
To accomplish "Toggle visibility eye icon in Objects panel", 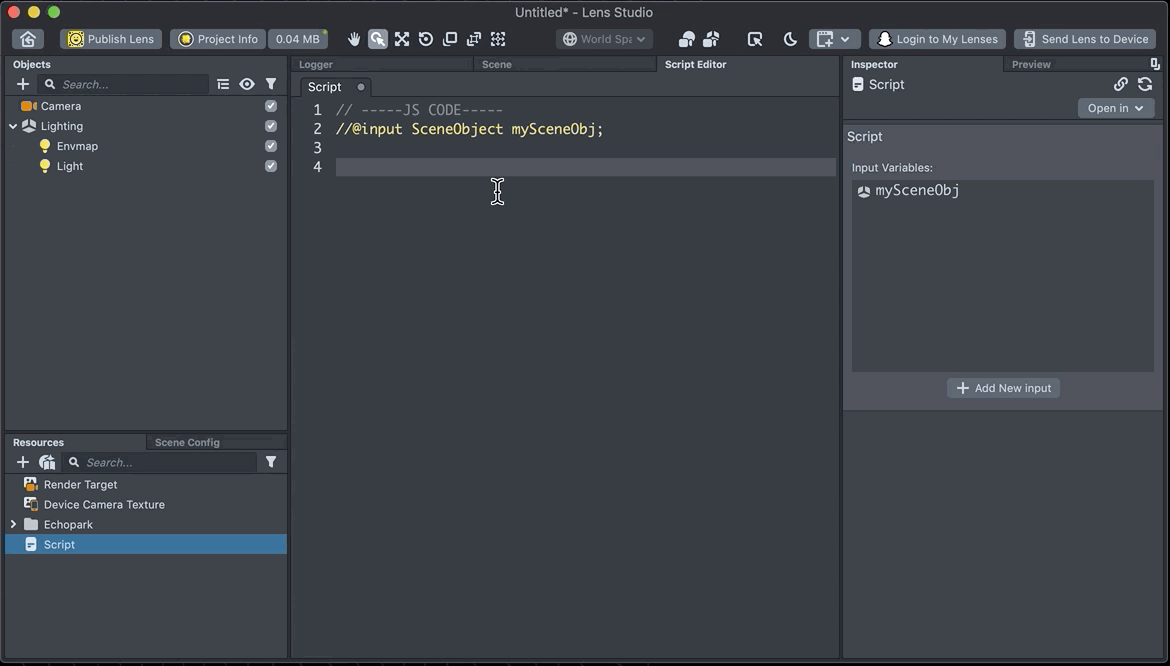I will click(x=247, y=84).
